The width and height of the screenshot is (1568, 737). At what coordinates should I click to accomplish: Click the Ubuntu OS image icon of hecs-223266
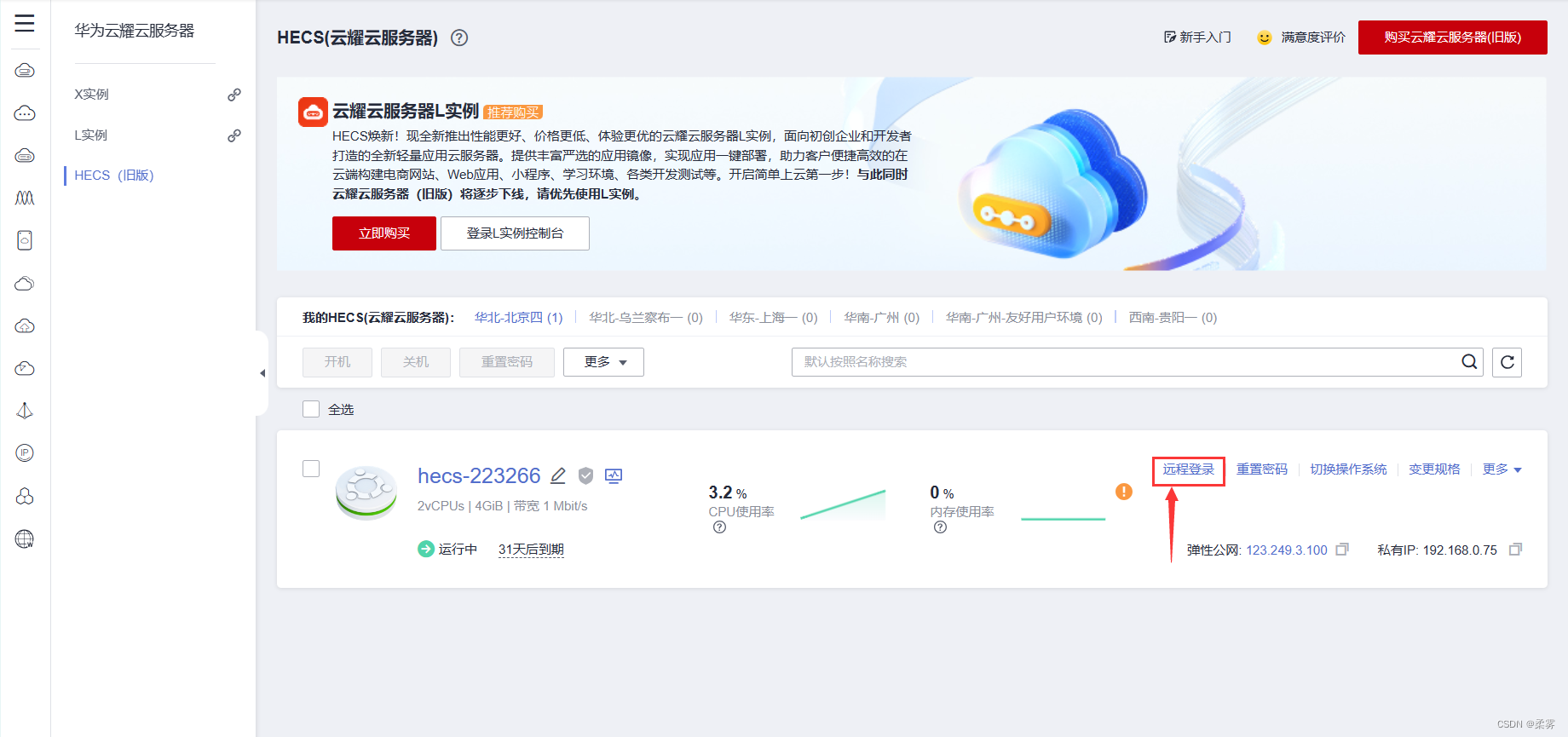click(x=366, y=492)
